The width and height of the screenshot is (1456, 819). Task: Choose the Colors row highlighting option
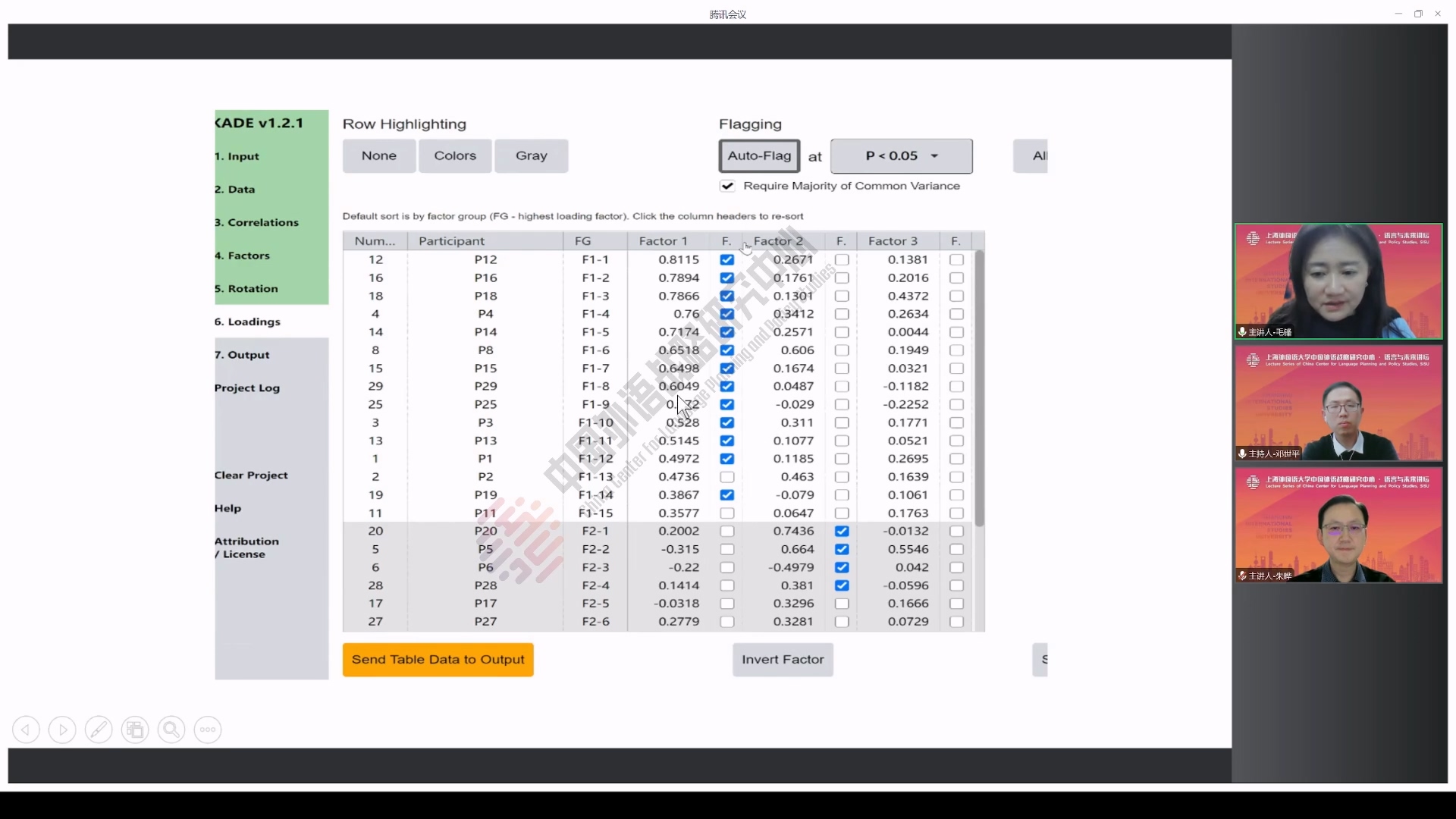coord(455,156)
